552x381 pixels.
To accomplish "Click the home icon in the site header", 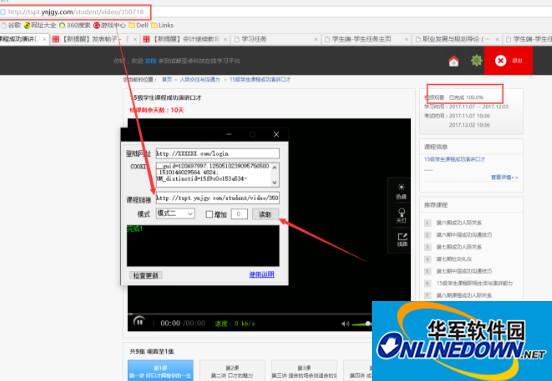I will 453,61.
